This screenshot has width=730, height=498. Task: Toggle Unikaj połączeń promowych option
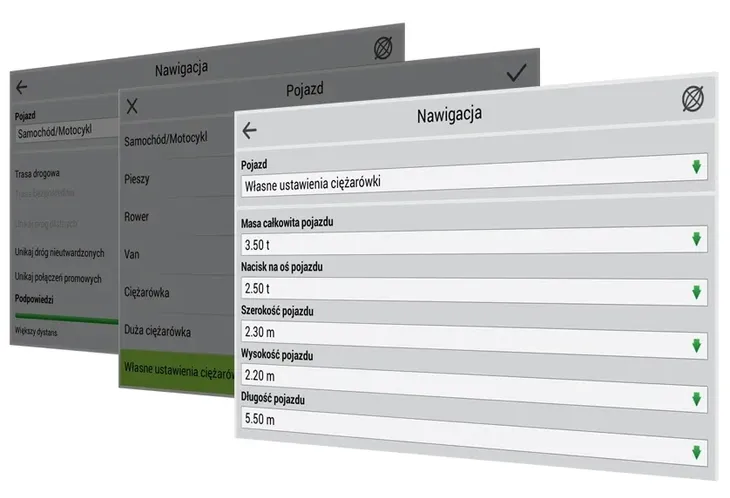coord(58,277)
